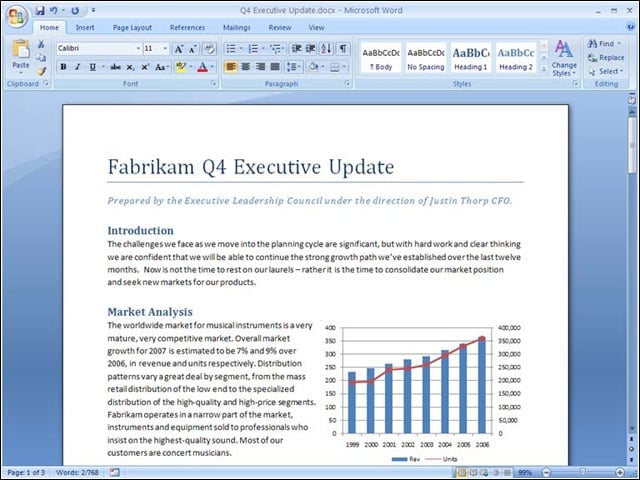Viewport: 640px width, 480px height.
Task: Open Word Help question mark
Action: coord(630,27)
